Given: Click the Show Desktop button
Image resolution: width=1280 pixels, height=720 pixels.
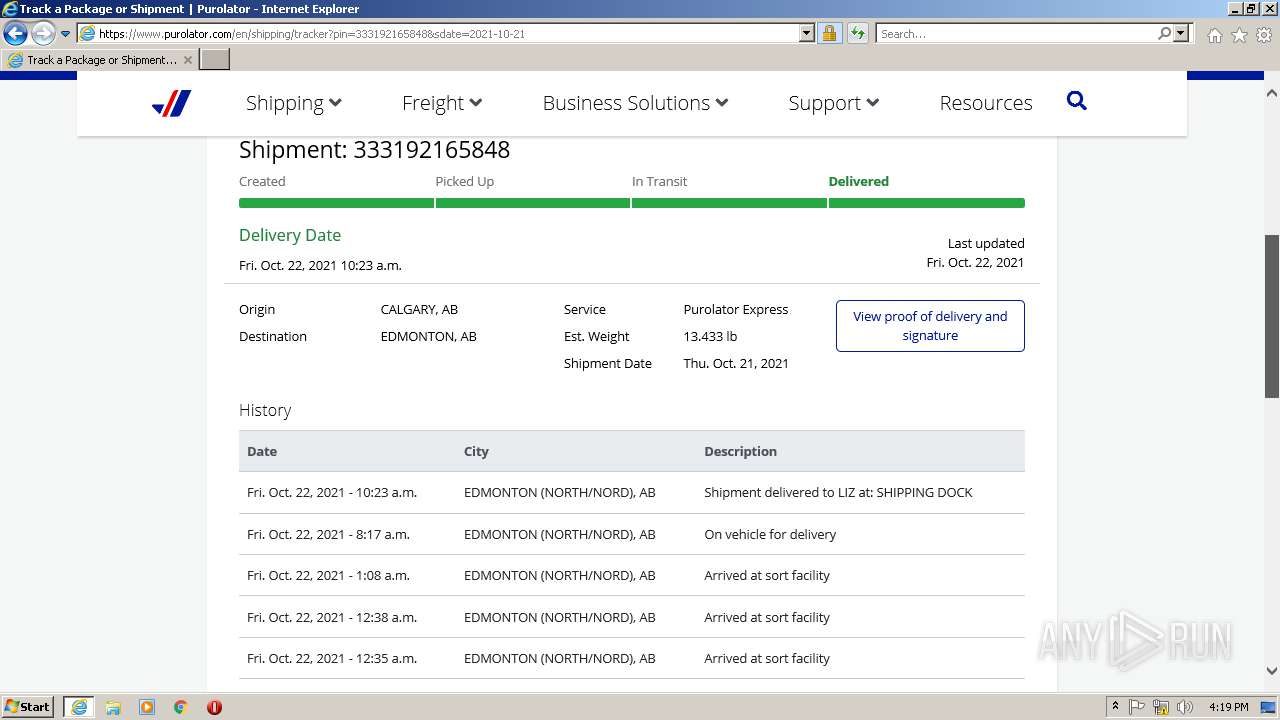Looking at the screenshot, I should [x=1269, y=707].
